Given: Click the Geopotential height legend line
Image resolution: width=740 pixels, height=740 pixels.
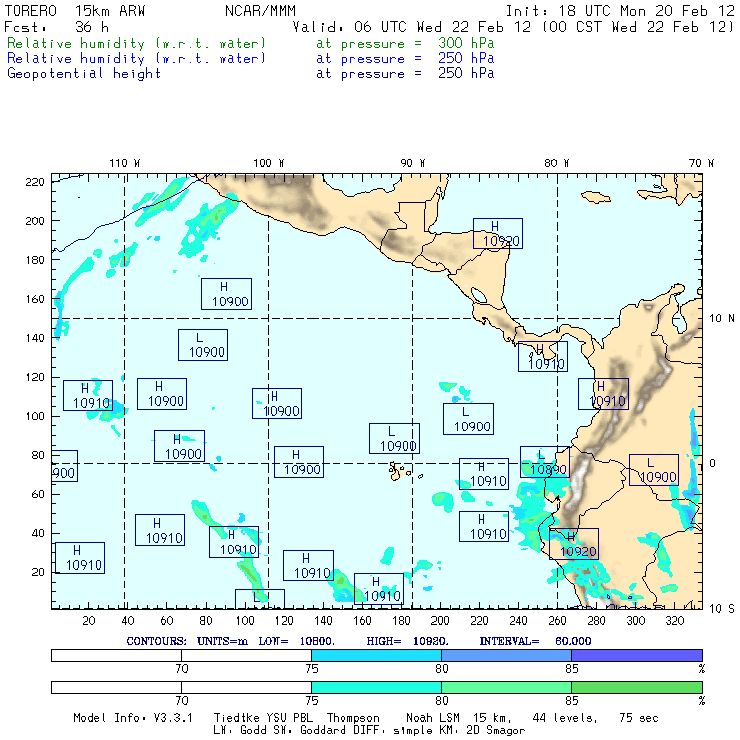Looking at the screenshot, I should click(84, 73).
